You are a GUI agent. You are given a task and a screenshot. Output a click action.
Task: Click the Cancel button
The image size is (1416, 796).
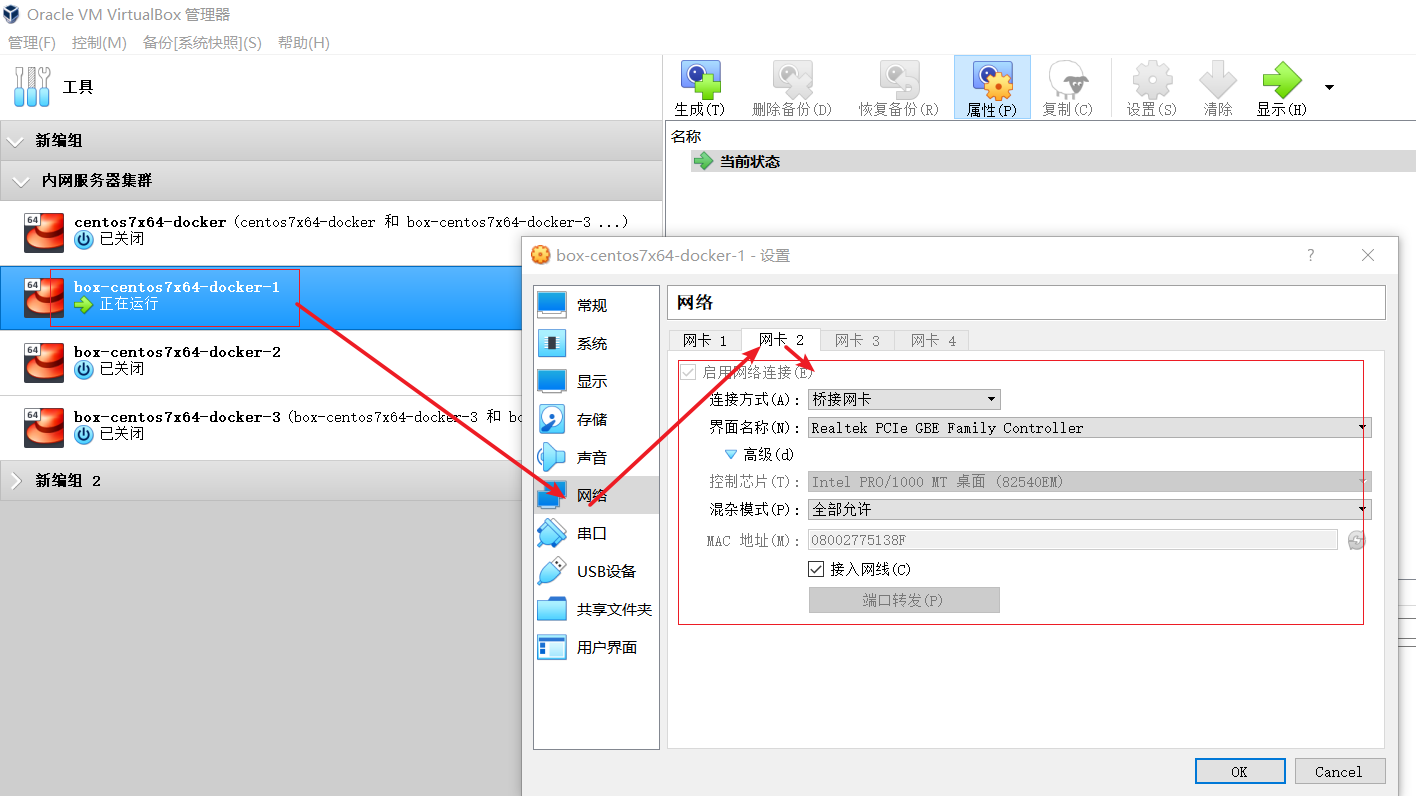1340,771
